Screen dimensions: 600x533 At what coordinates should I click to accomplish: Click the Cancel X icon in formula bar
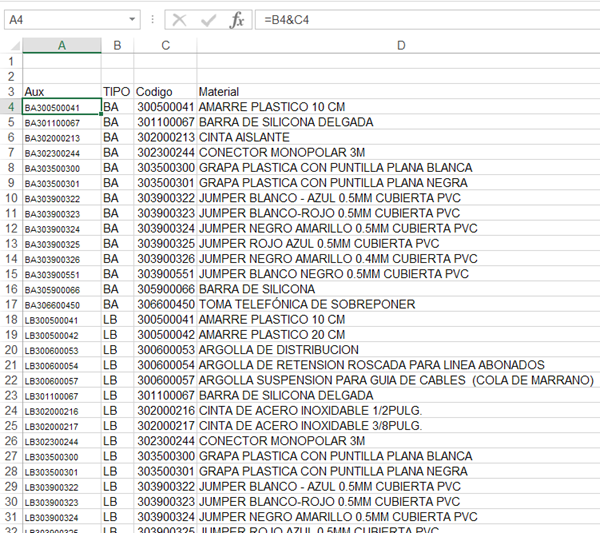pos(180,20)
